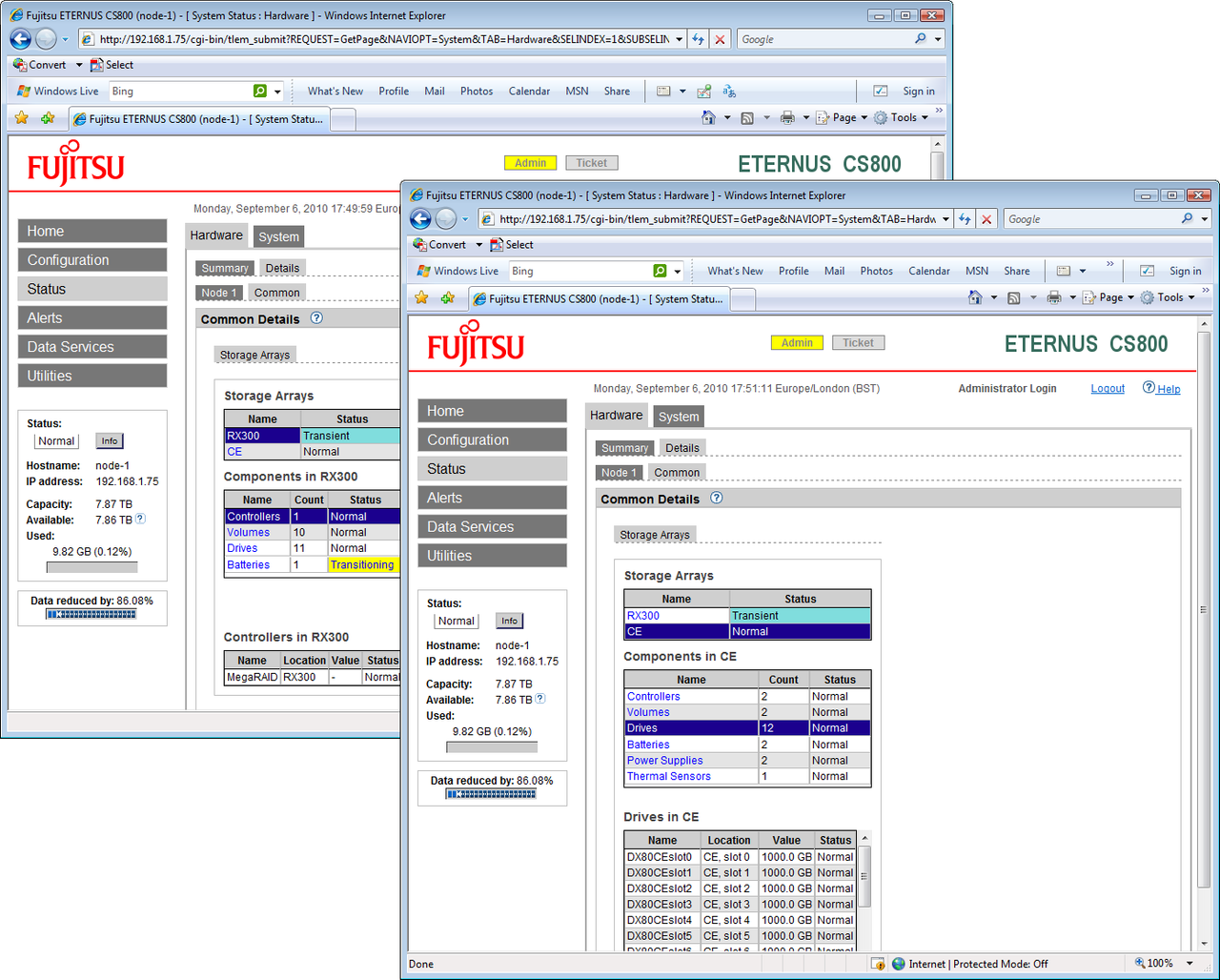
Task: Open Convert dropdown arrow in front window
Action: coord(479,245)
